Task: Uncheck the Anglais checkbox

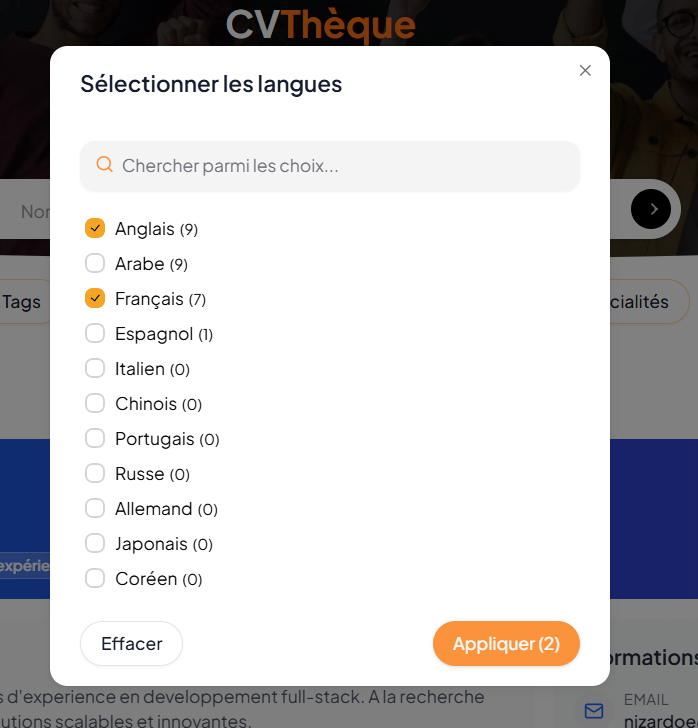Action: tap(95, 229)
